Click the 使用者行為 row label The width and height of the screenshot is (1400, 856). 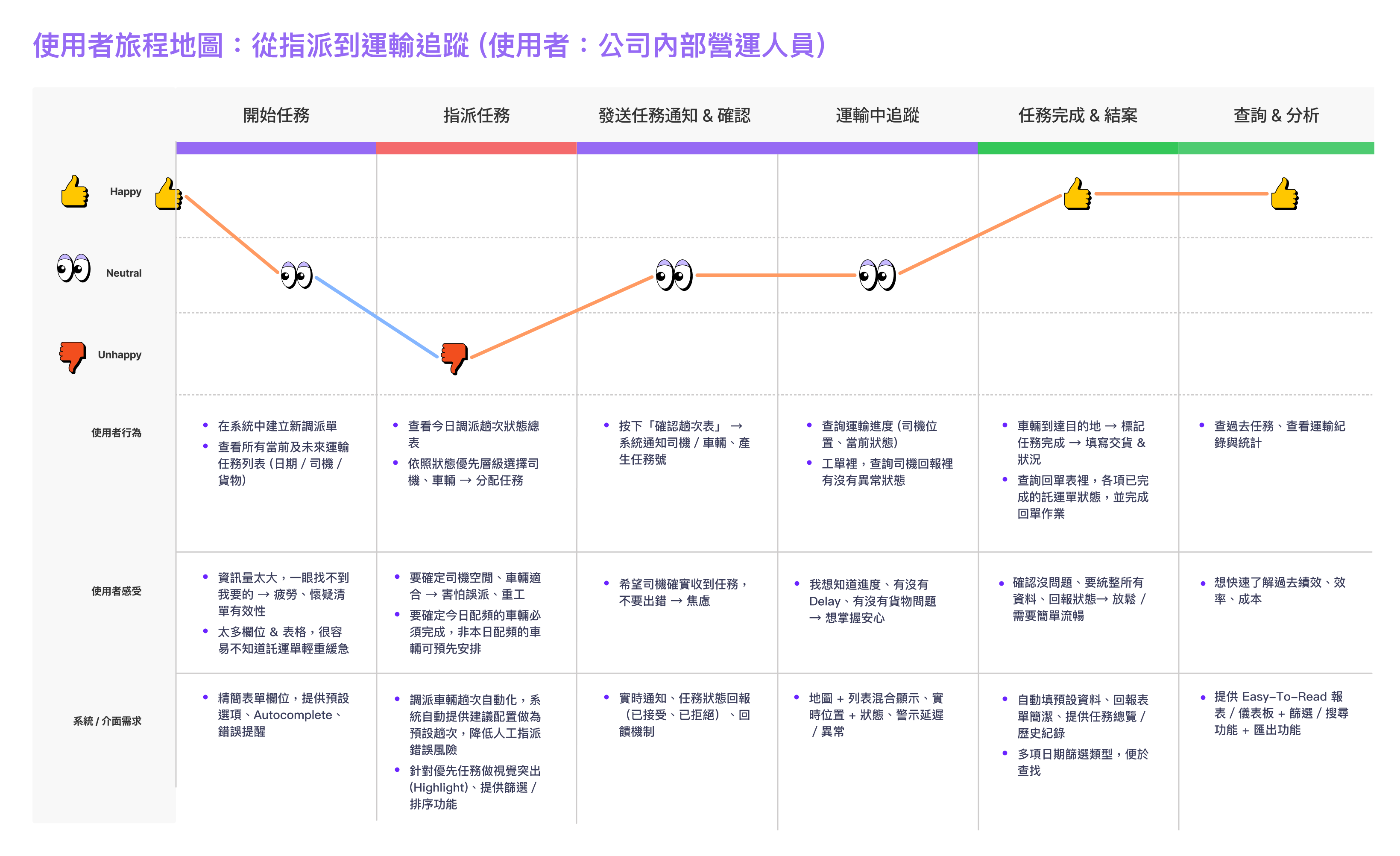(x=117, y=433)
